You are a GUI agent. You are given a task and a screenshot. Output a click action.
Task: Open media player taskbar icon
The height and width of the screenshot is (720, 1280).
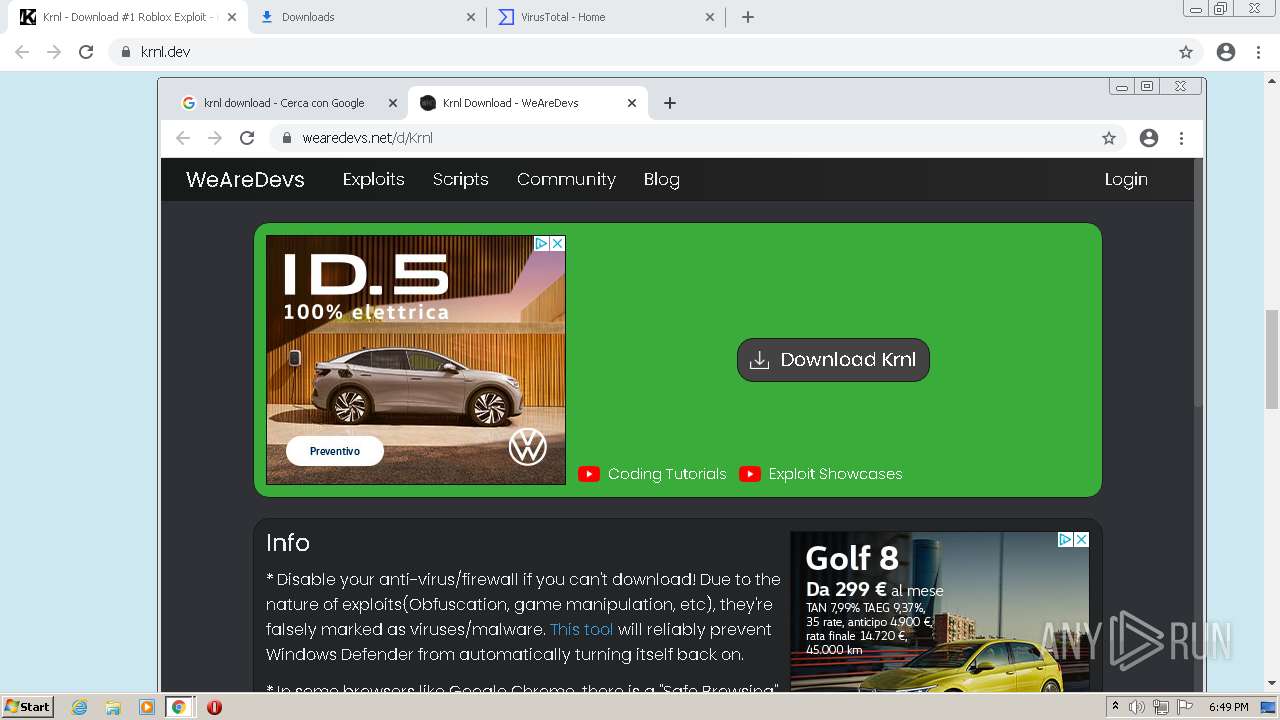click(x=147, y=707)
